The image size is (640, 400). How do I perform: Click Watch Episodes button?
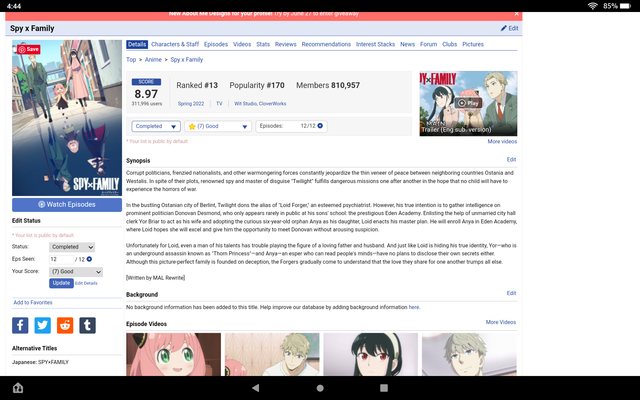pos(67,204)
